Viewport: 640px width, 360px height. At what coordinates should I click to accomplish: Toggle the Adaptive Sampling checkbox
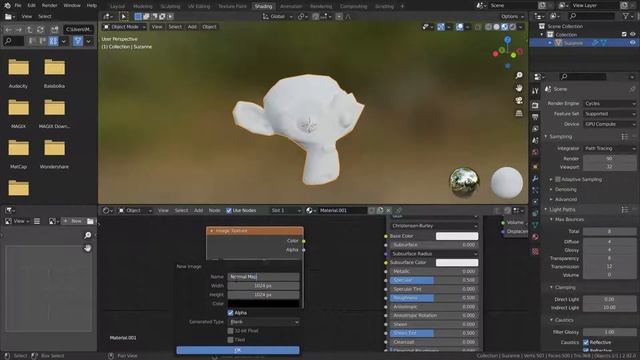(x=558, y=179)
